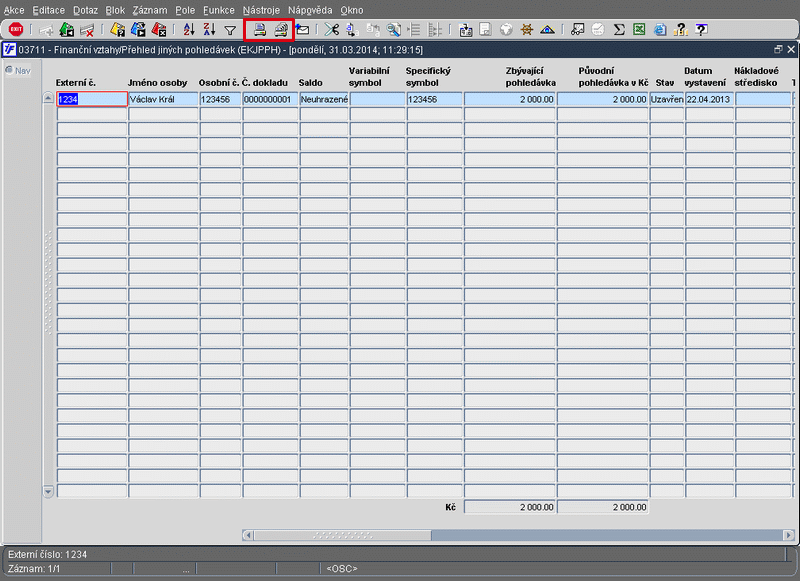Click the ship's wheel icon
Image resolution: width=800 pixels, height=581 pixels.
click(x=527, y=30)
